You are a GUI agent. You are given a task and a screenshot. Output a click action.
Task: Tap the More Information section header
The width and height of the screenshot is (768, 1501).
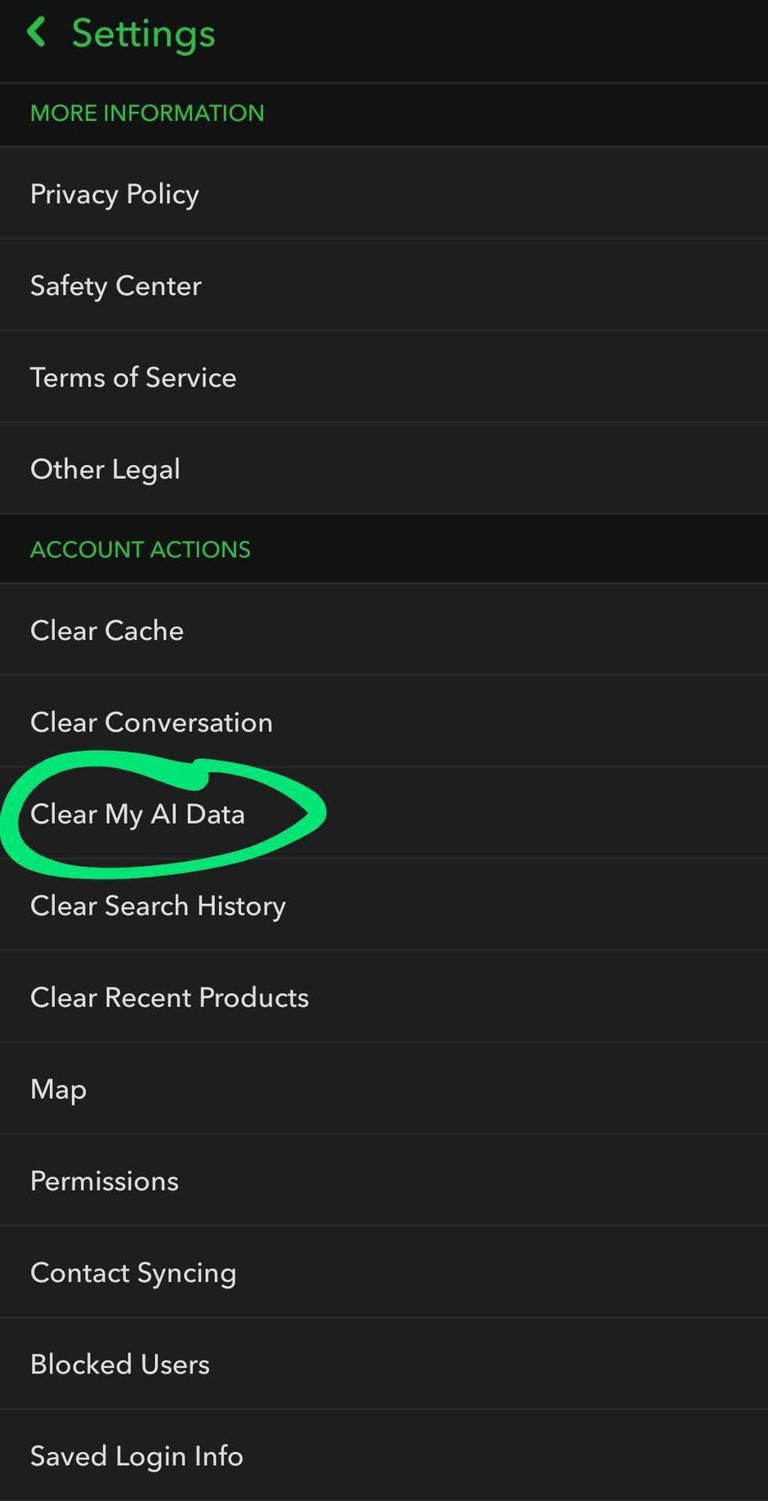(x=146, y=113)
